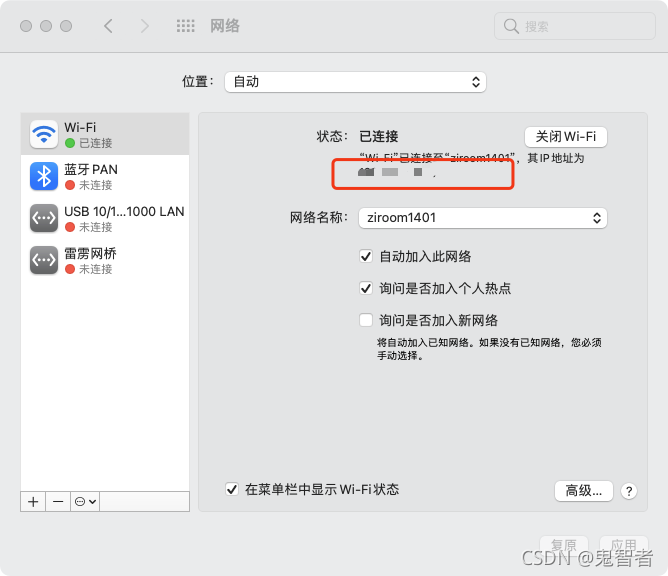Add a network service with plus
The width and height of the screenshot is (668, 576).
[x=33, y=501]
